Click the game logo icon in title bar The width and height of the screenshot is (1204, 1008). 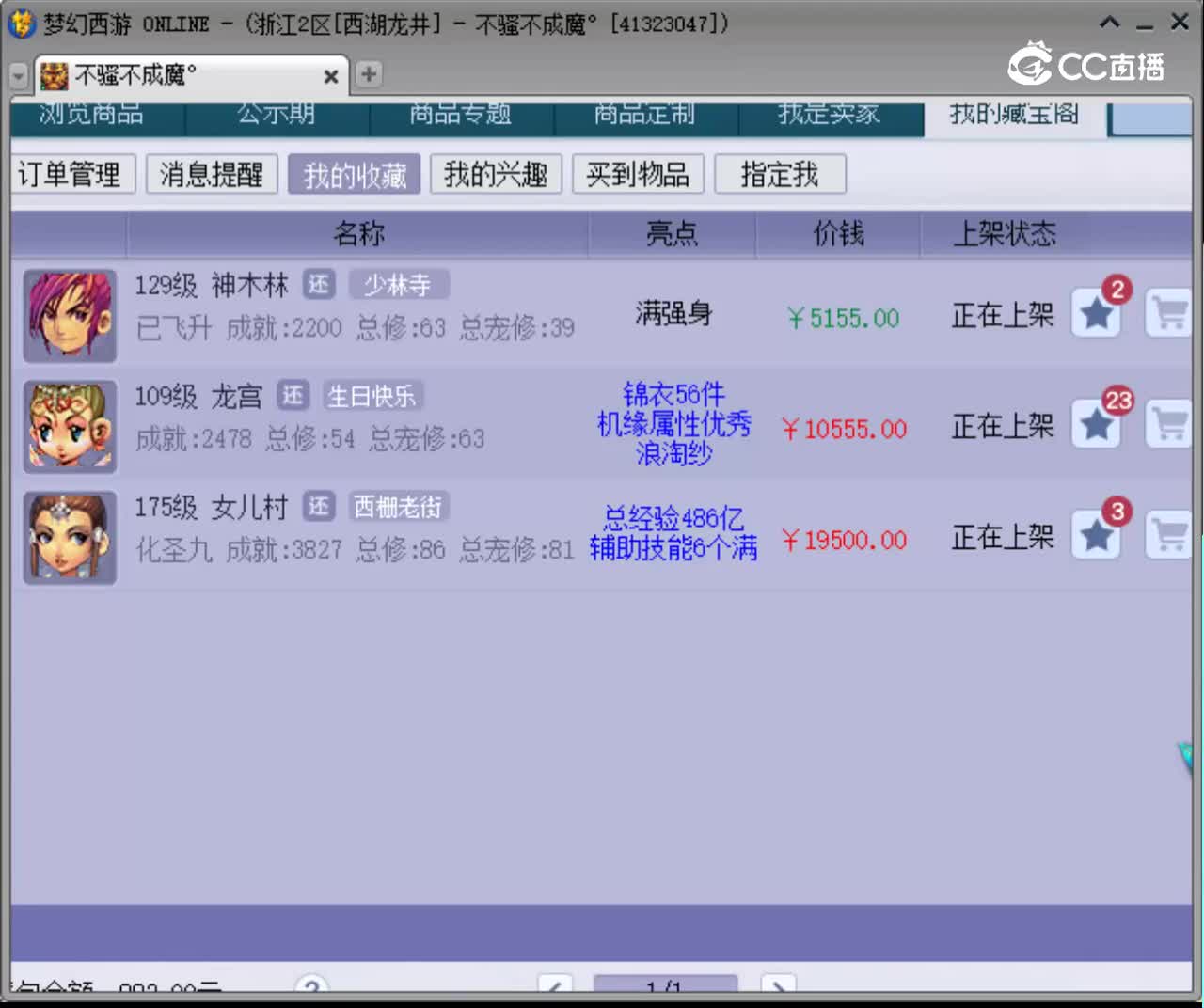(x=21, y=24)
